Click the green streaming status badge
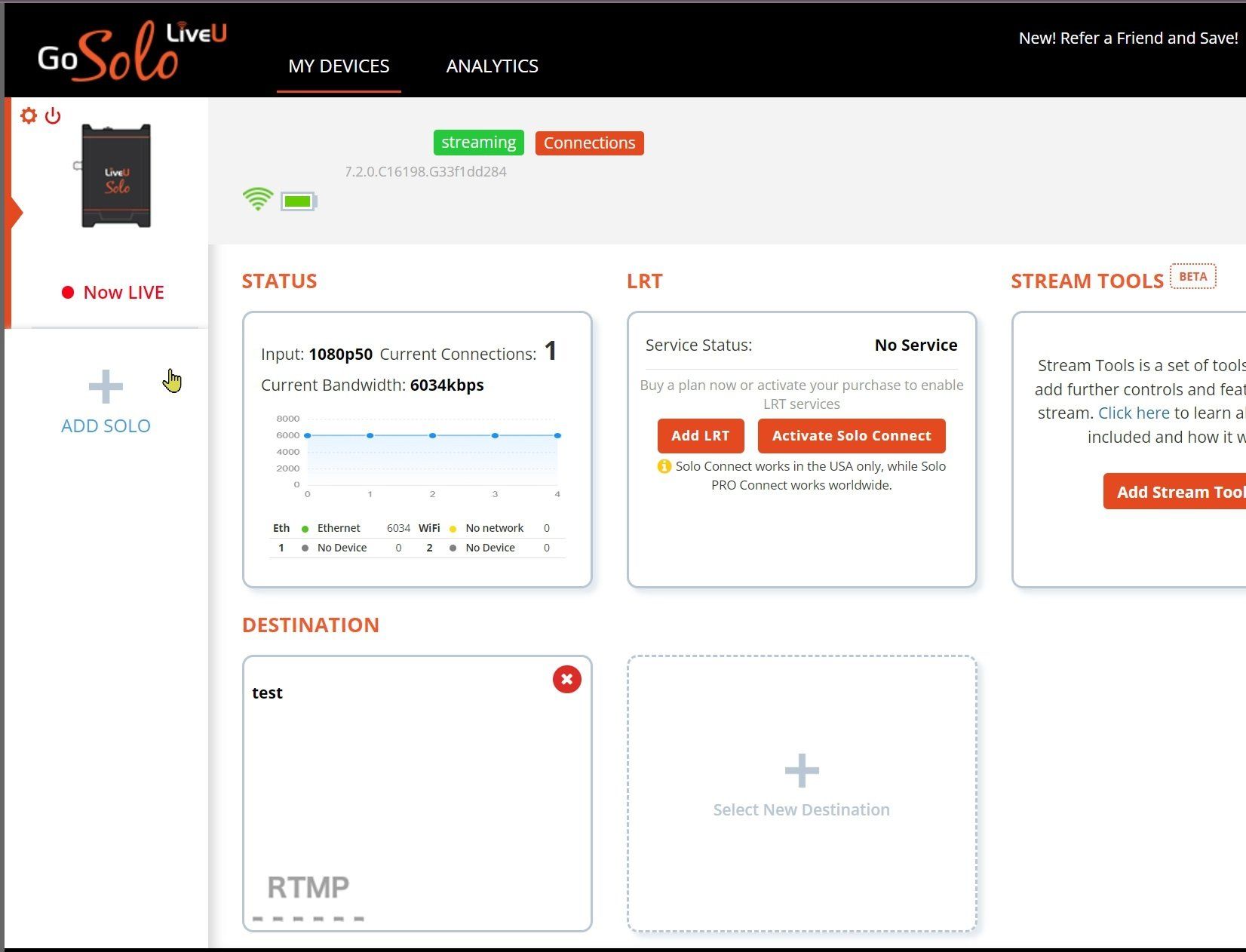 pyautogui.click(x=478, y=143)
